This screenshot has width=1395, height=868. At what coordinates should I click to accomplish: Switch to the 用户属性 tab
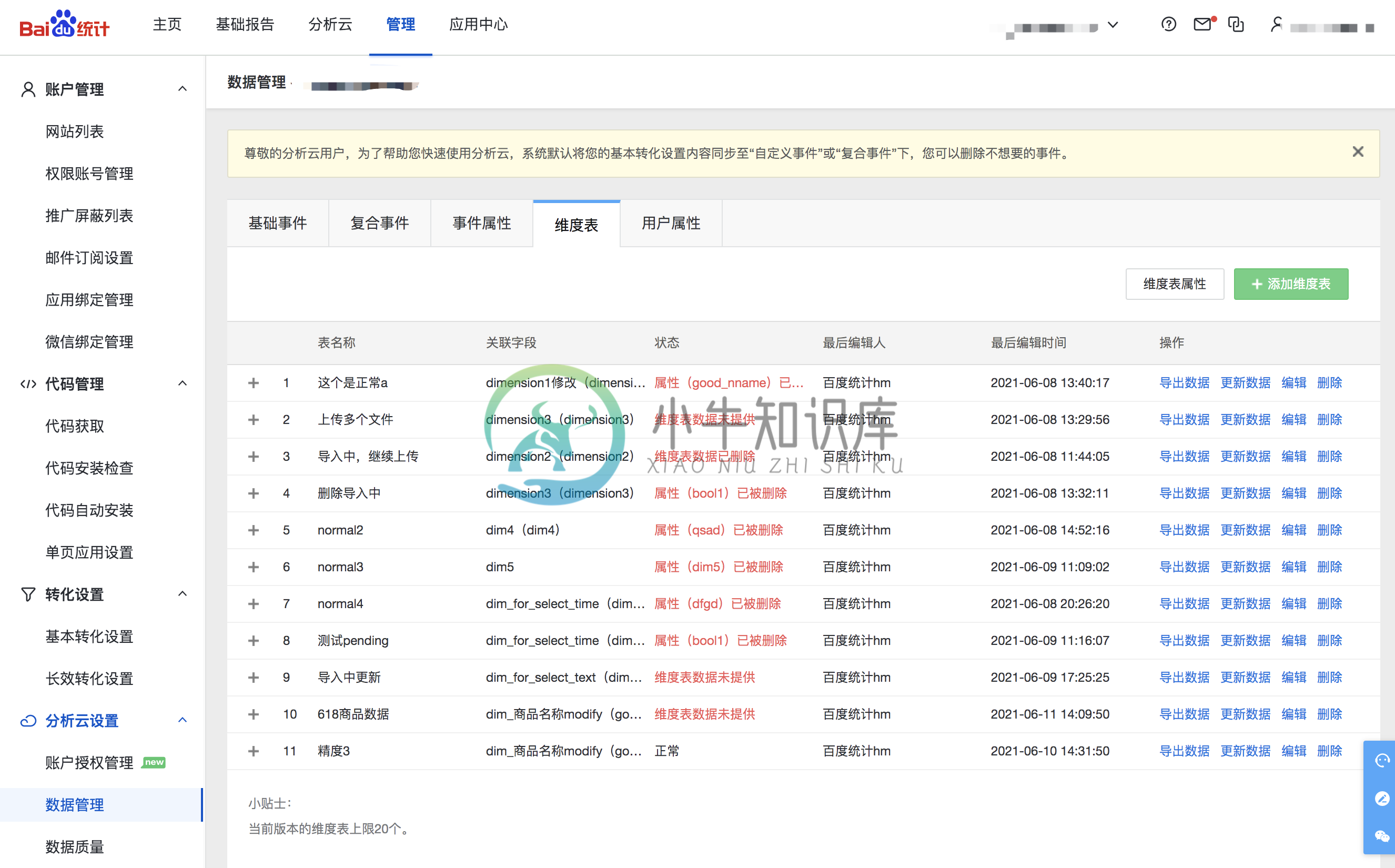(x=671, y=224)
